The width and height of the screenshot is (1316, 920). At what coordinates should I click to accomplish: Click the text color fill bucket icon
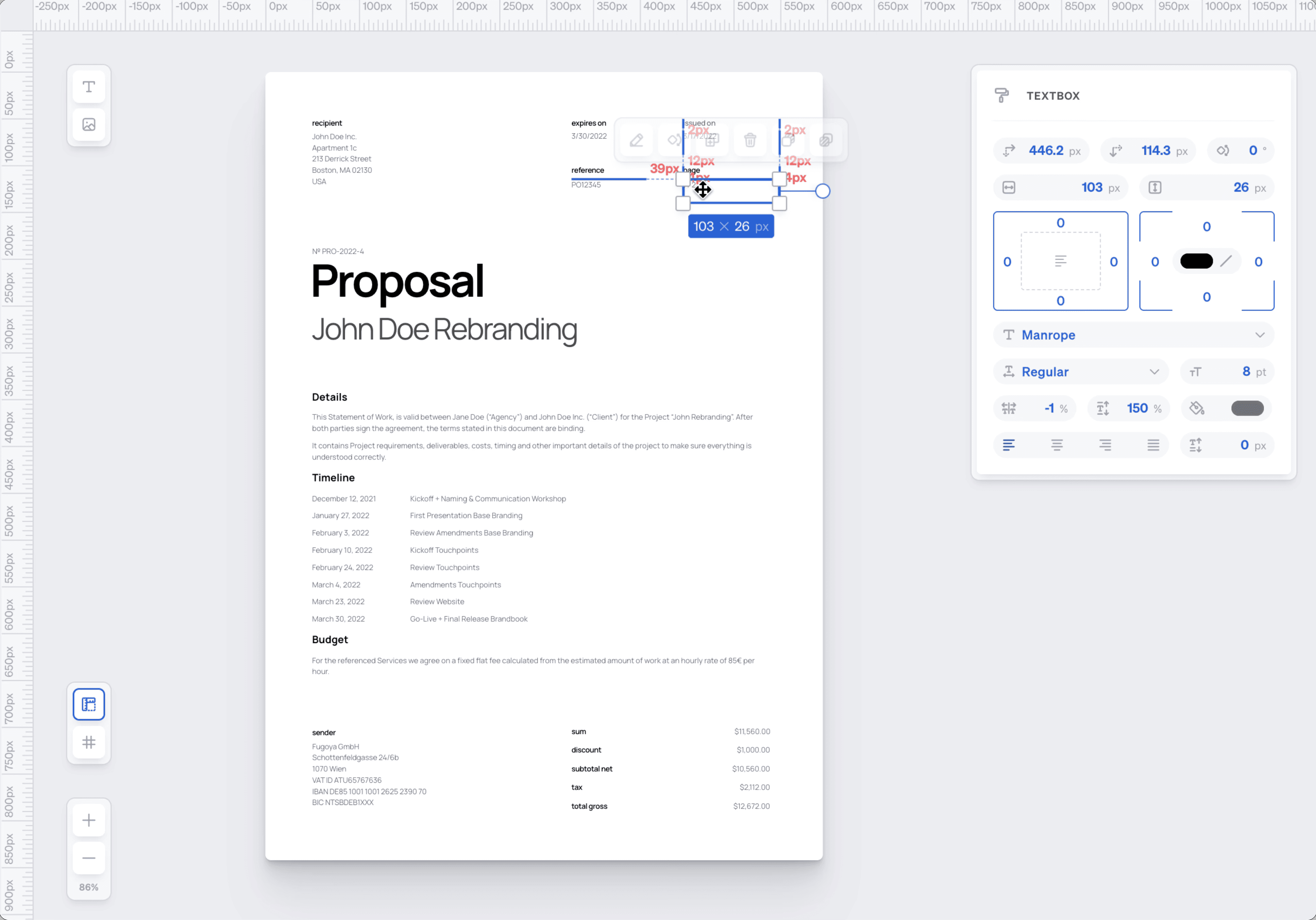pos(1197,408)
